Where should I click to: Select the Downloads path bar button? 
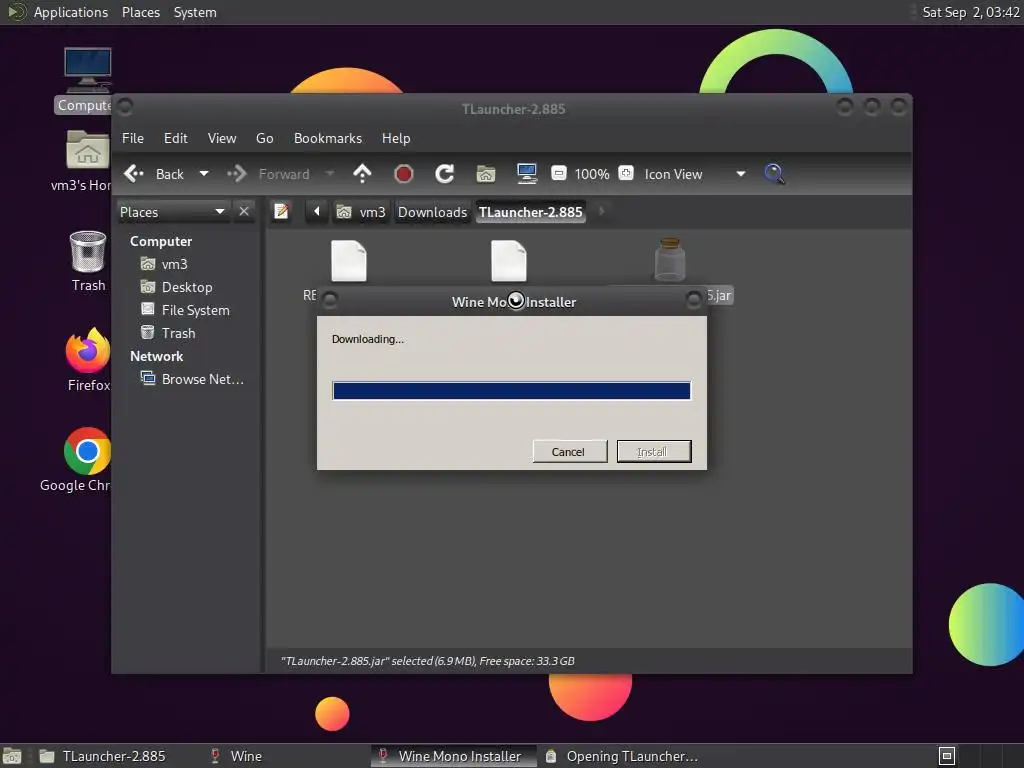tap(432, 212)
